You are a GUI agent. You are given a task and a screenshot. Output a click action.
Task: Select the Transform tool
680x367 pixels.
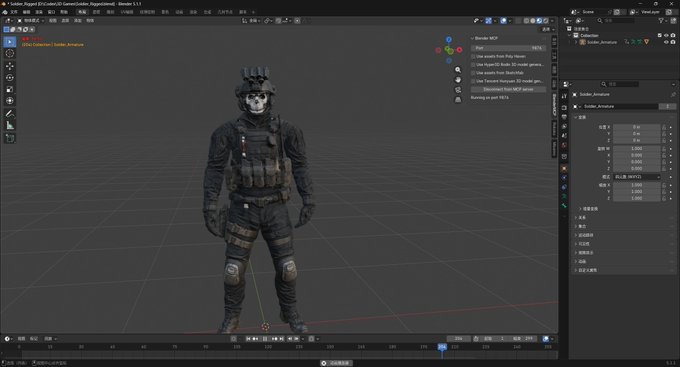[10, 101]
